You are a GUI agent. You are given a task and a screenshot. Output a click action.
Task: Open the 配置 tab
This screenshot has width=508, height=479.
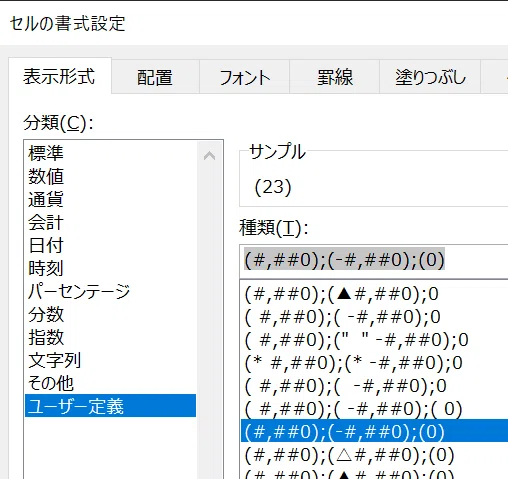155,77
